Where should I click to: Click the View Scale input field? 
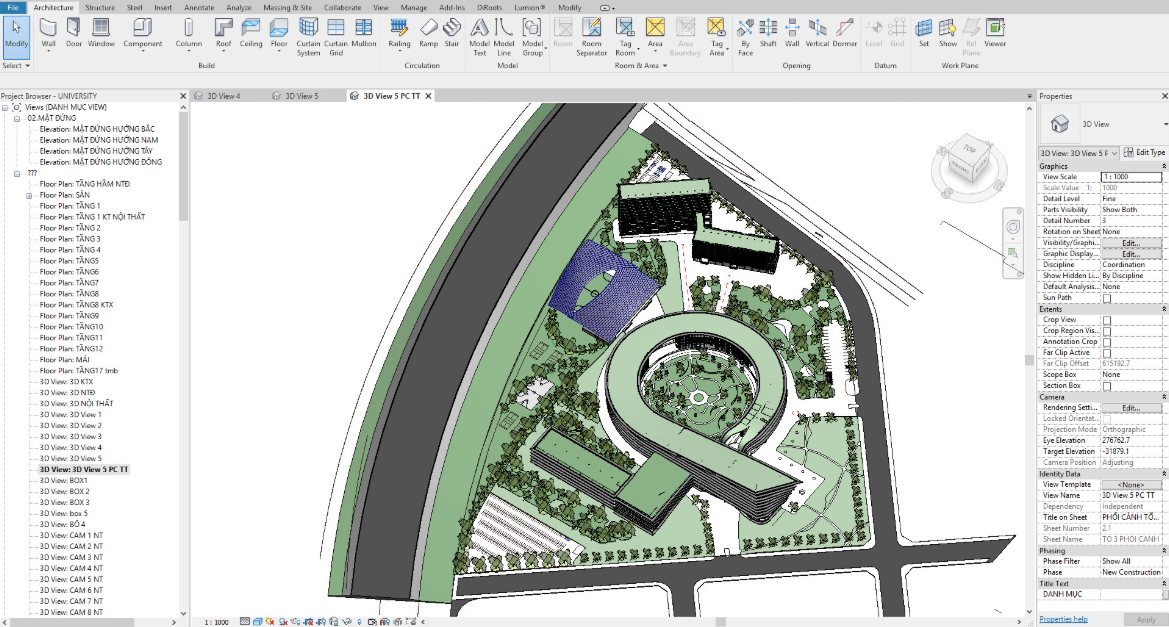[x=1131, y=177]
